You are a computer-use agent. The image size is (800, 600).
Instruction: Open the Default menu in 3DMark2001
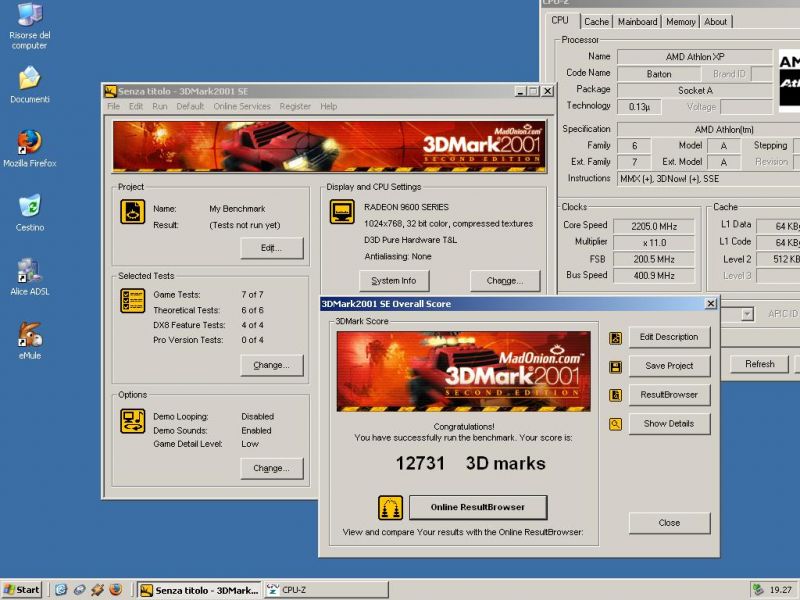[x=190, y=106]
